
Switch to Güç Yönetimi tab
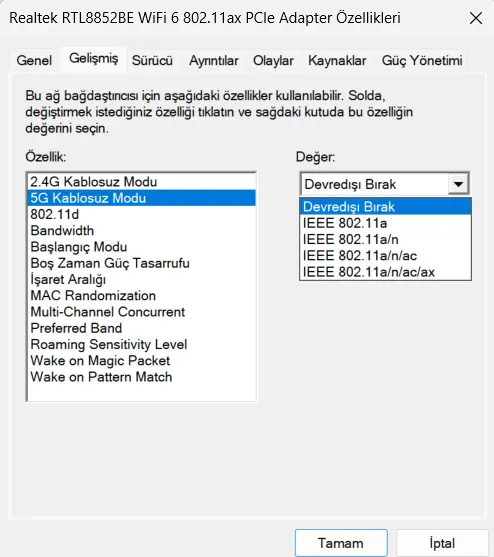tap(422, 60)
